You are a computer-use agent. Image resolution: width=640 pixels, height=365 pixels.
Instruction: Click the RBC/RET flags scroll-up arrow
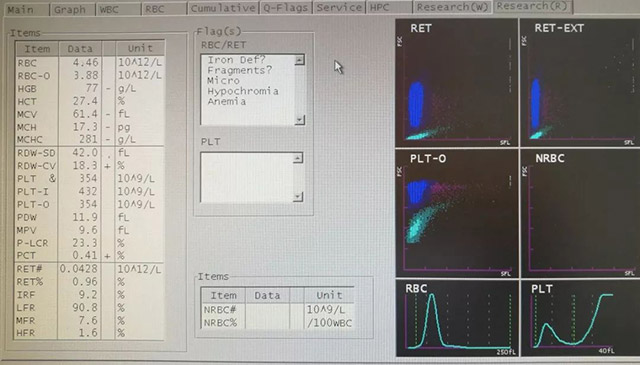click(x=299, y=60)
